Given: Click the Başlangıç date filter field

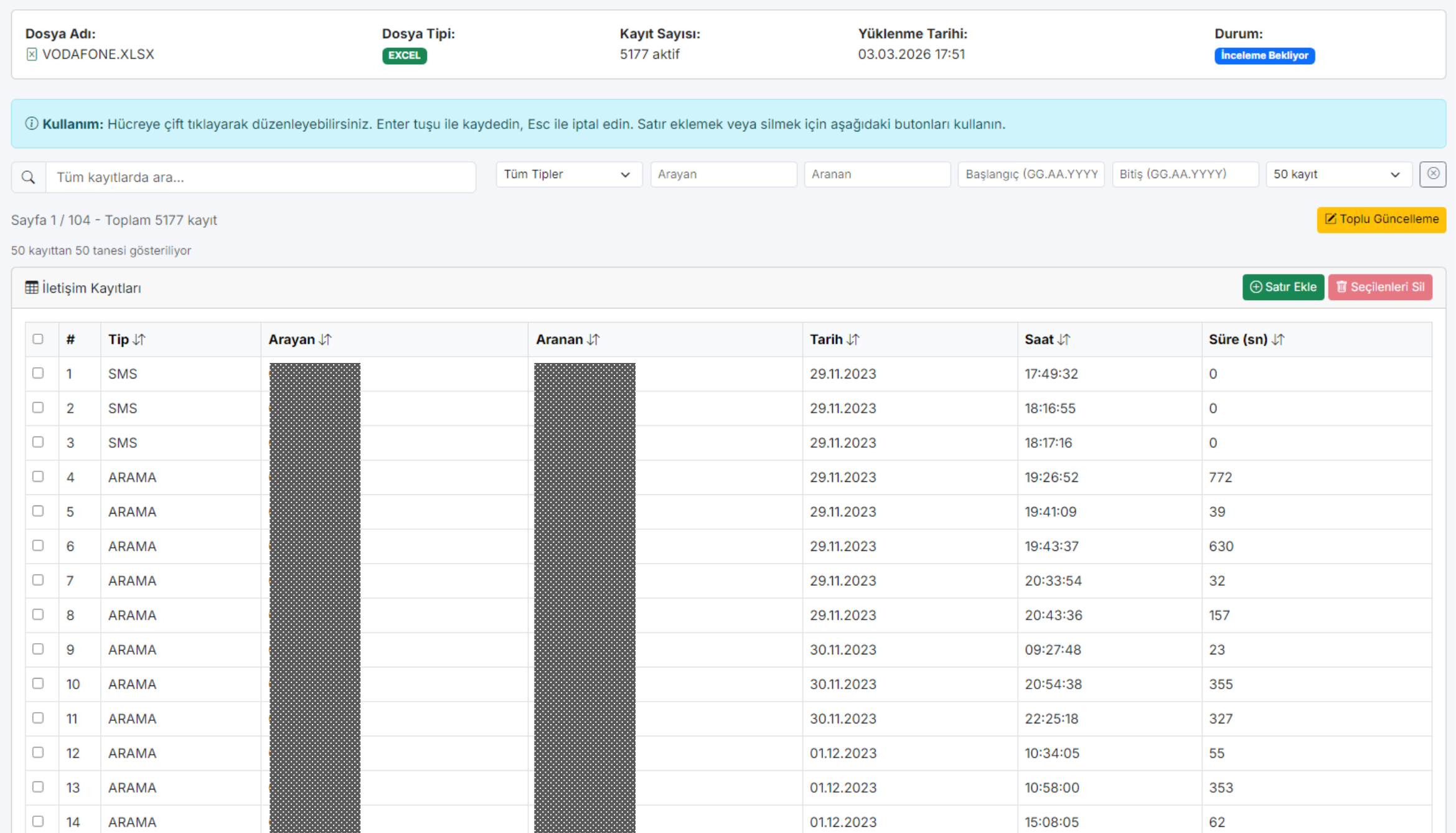Looking at the screenshot, I should [x=1031, y=174].
